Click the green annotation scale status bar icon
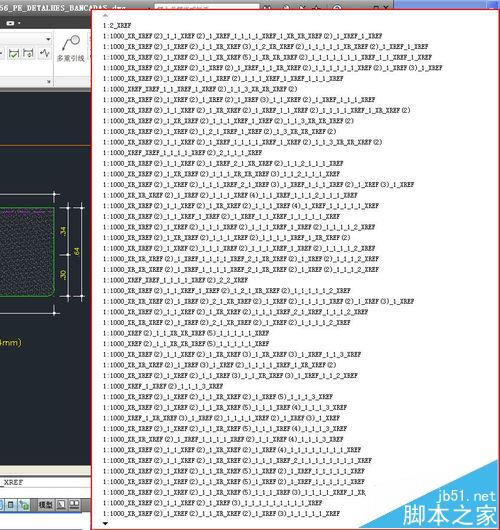500x530 pixels. [x=24, y=505]
